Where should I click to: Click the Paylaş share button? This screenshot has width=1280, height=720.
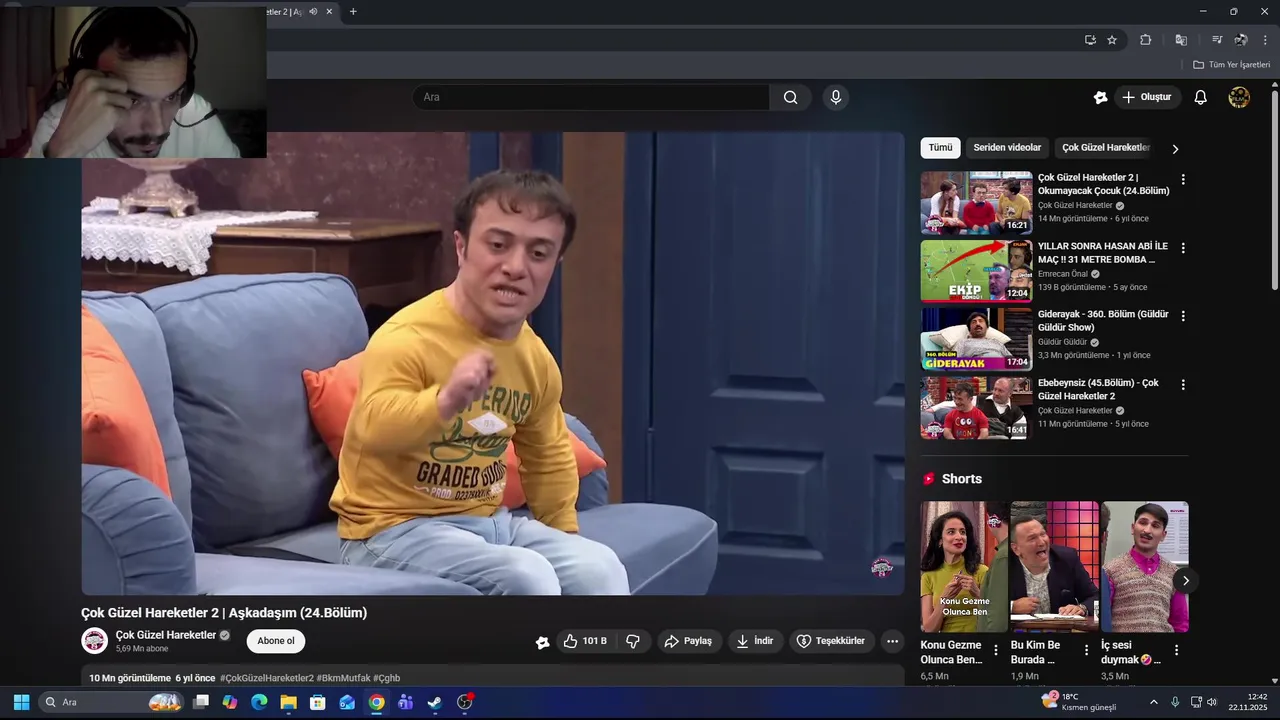click(x=688, y=641)
